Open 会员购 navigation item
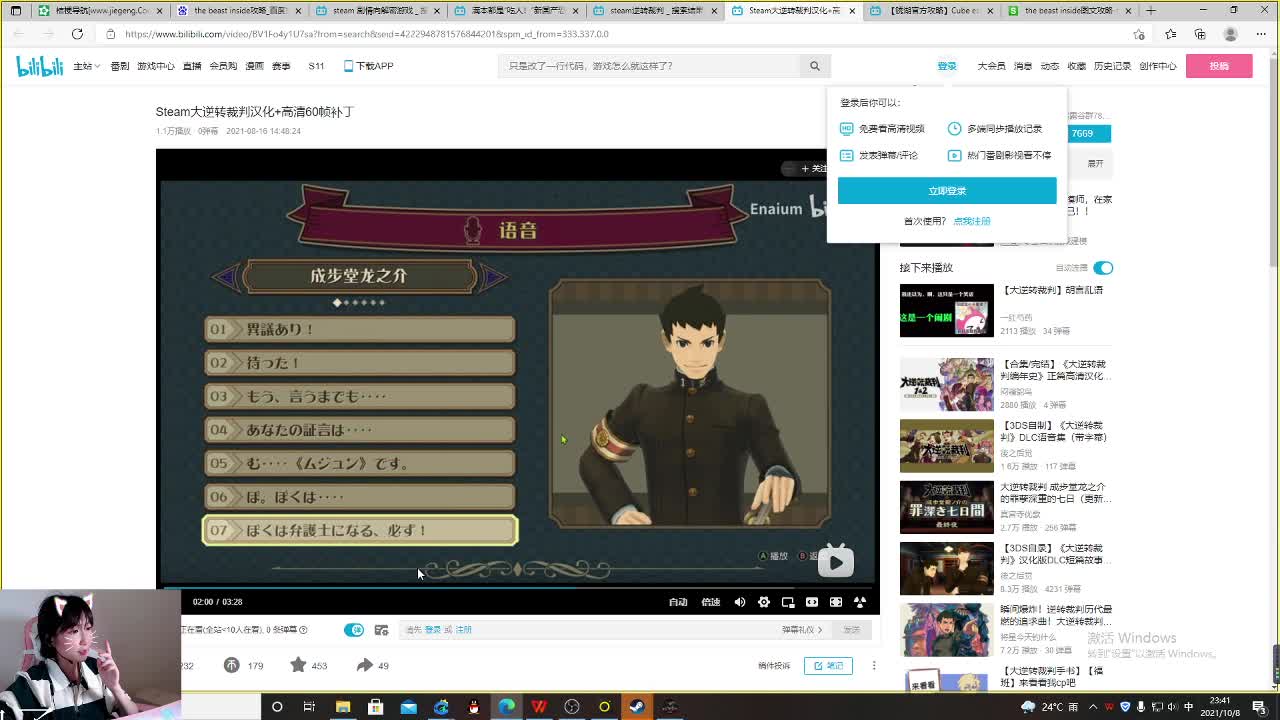Screen dimensions: 1280x720 223,66
